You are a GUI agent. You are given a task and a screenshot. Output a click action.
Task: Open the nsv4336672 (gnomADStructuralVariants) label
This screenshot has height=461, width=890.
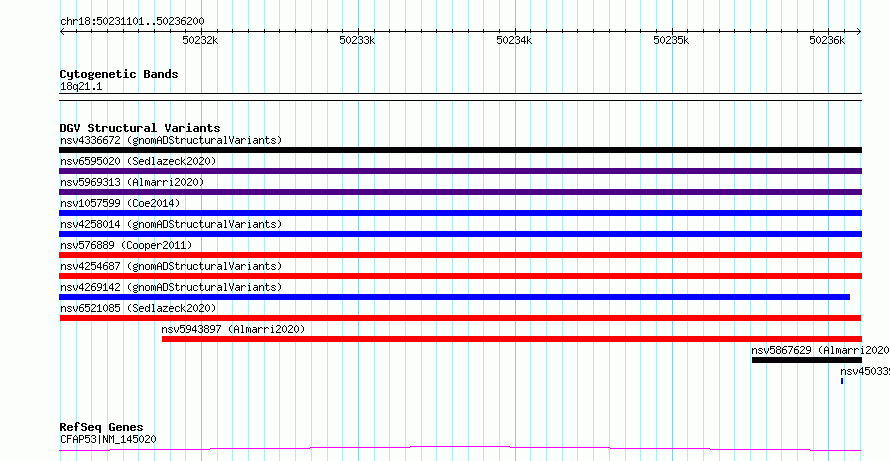[x=171, y=140]
